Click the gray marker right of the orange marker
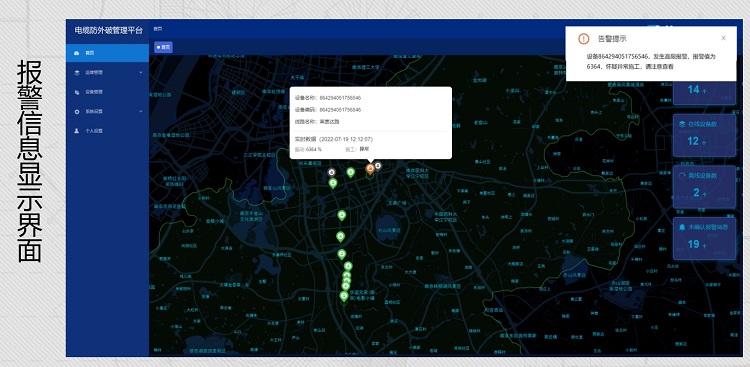This screenshot has width=750, height=367. tap(378, 166)
